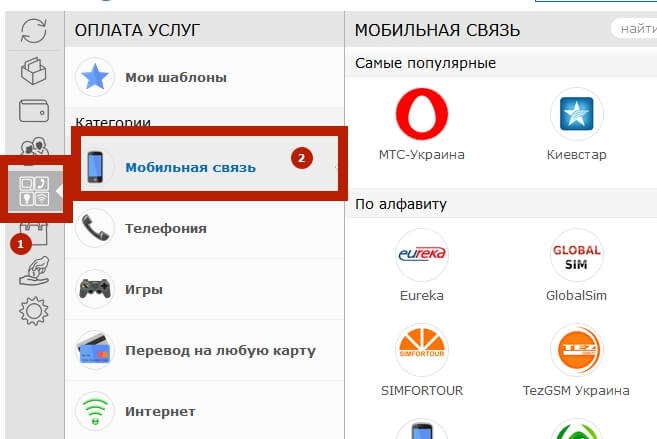Pick the Киевстар operator logo
The width and height of the screenshot is (657, 439).
[x=577, y=114]
